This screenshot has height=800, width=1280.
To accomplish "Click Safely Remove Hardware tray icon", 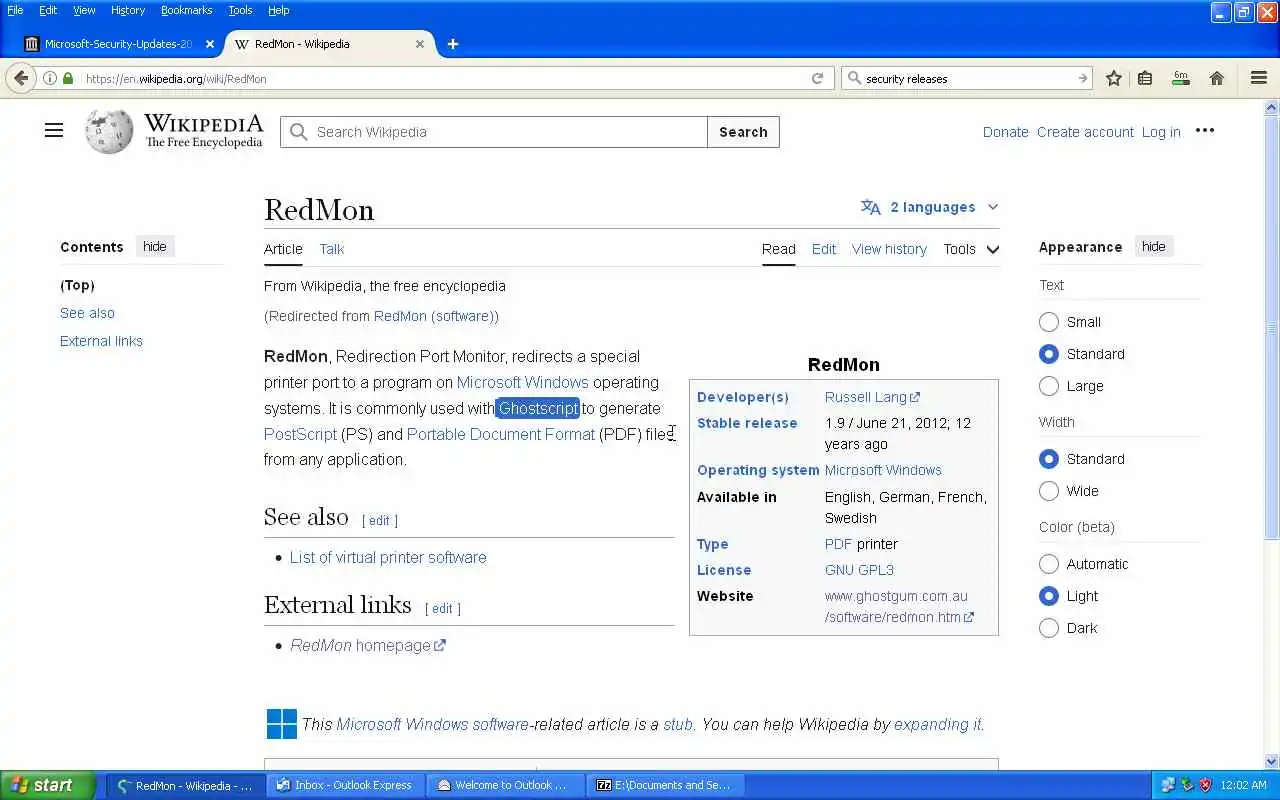I will point(1187,785).
